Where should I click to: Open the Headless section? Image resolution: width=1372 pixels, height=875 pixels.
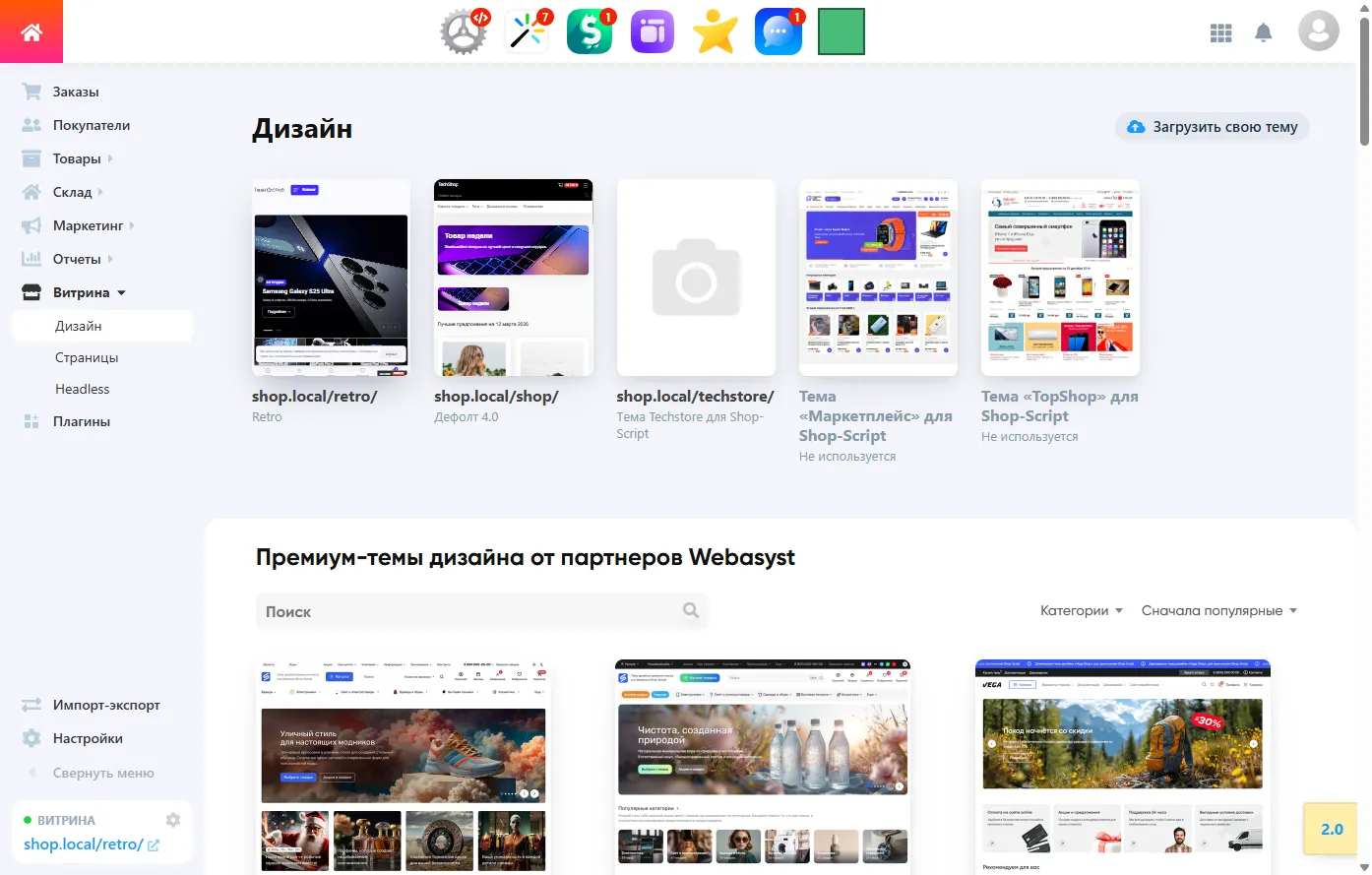82,389
